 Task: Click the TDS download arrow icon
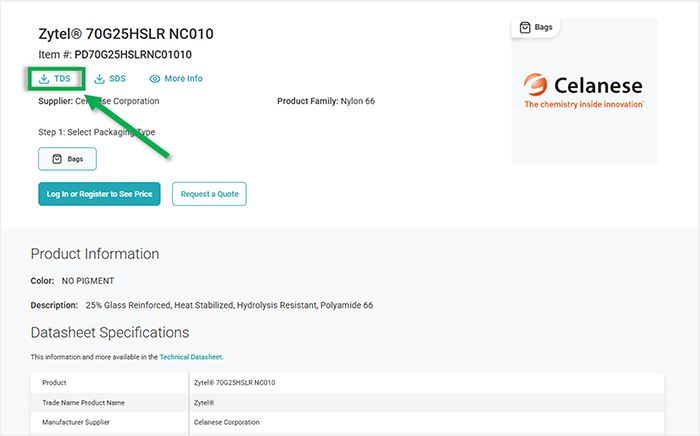(x=44, y=79)
